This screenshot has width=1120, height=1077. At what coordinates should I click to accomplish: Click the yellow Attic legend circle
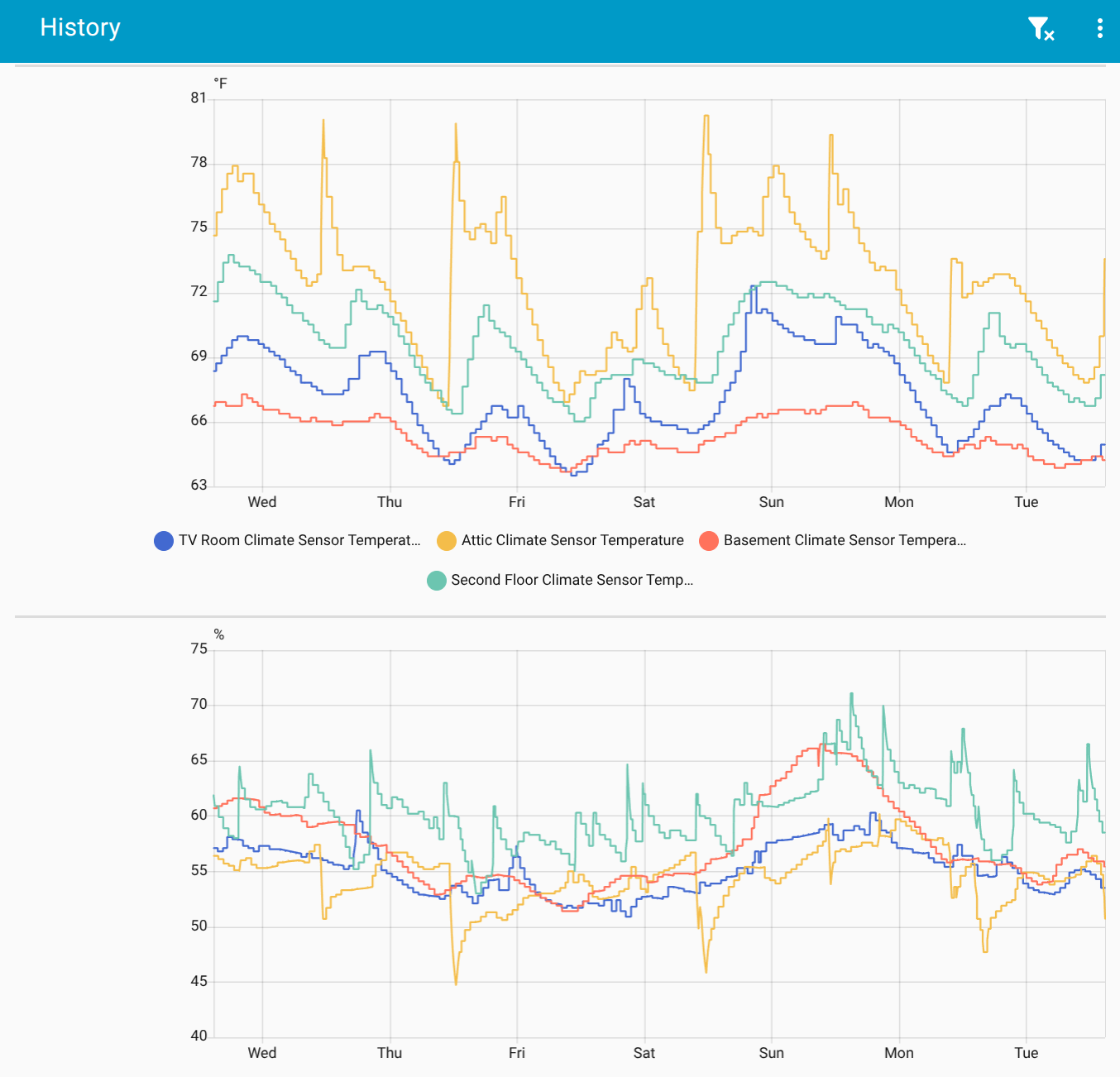(447, 541)
